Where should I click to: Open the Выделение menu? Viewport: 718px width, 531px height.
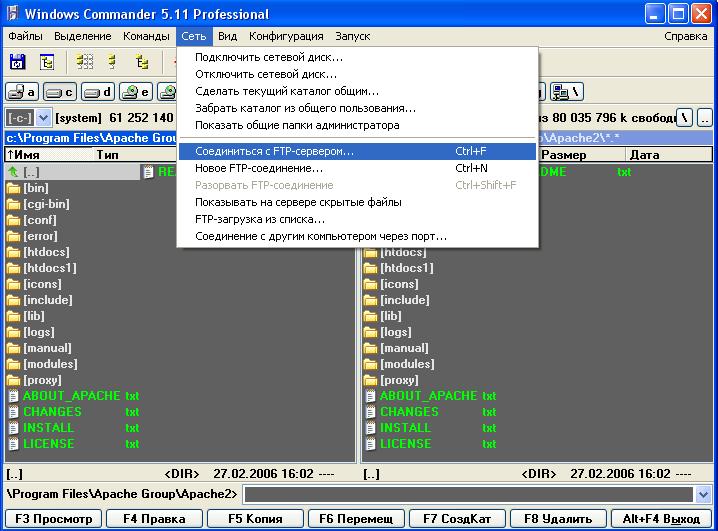pyautogui.click(x=82, y=36)
